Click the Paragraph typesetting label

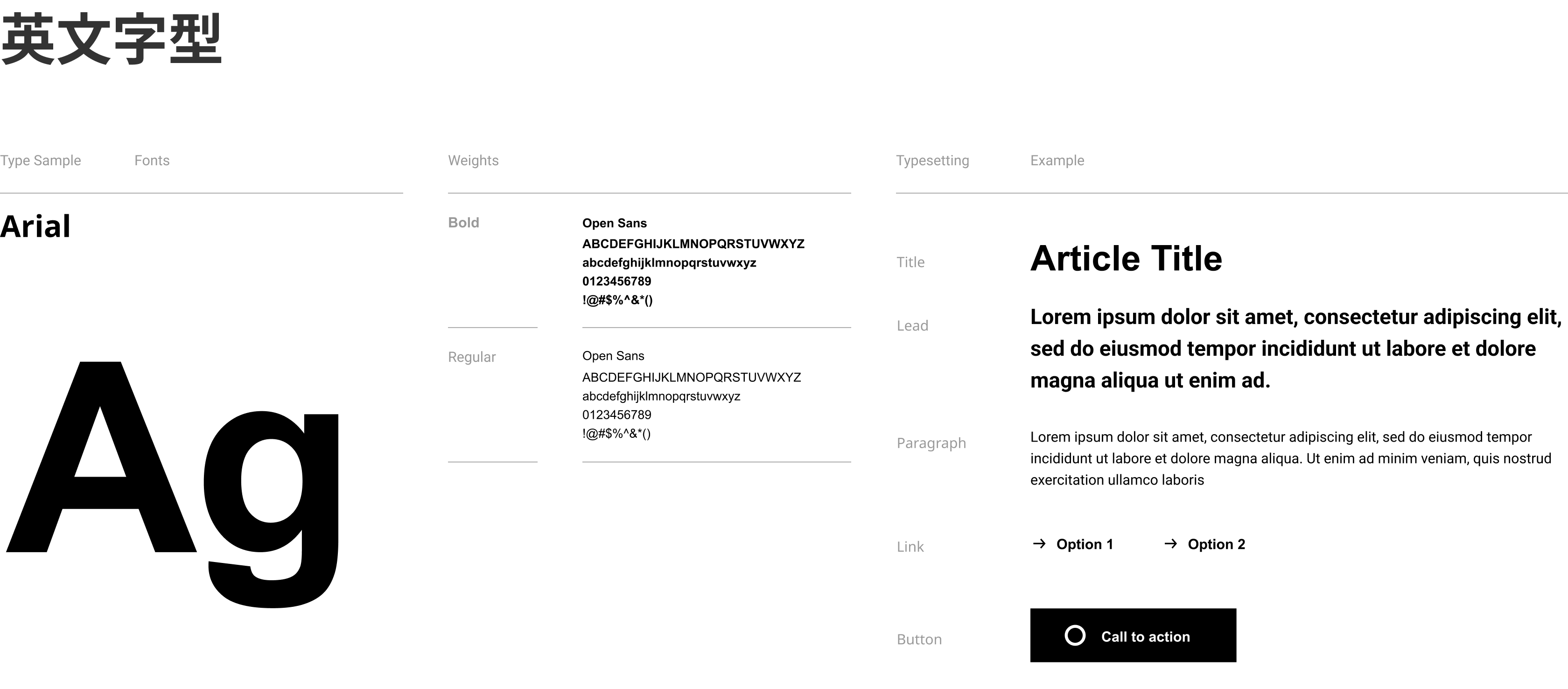pos(931,443)
